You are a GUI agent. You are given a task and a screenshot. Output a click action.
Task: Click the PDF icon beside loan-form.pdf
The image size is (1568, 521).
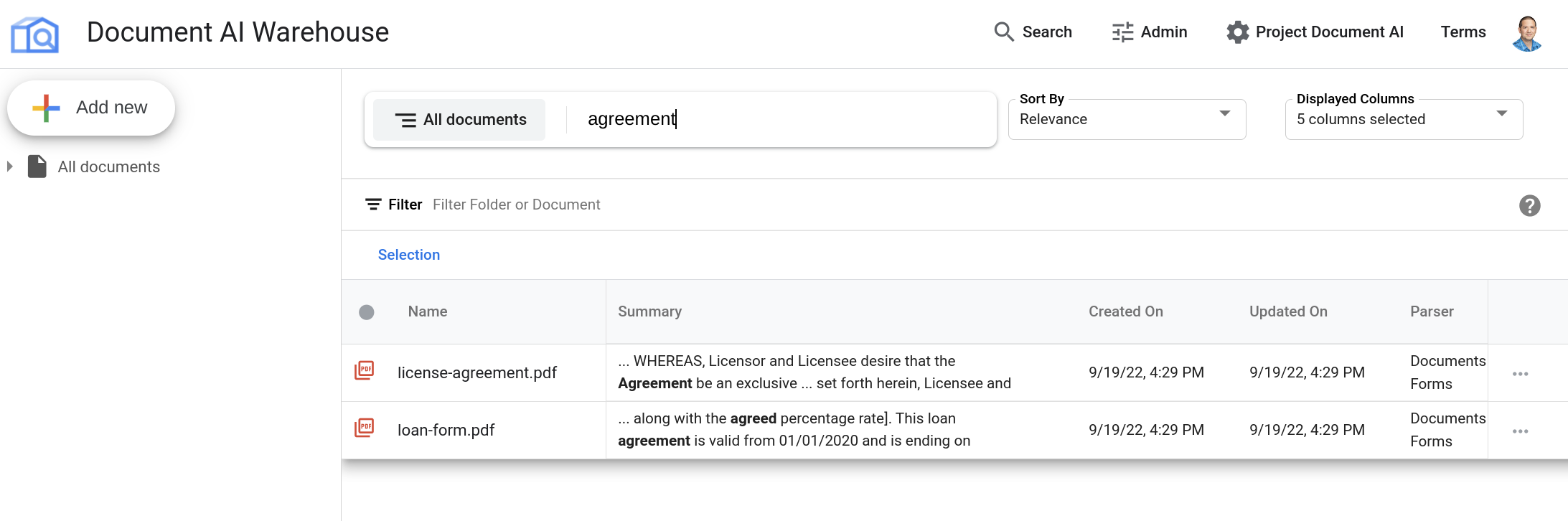click(x=365, y=428)
